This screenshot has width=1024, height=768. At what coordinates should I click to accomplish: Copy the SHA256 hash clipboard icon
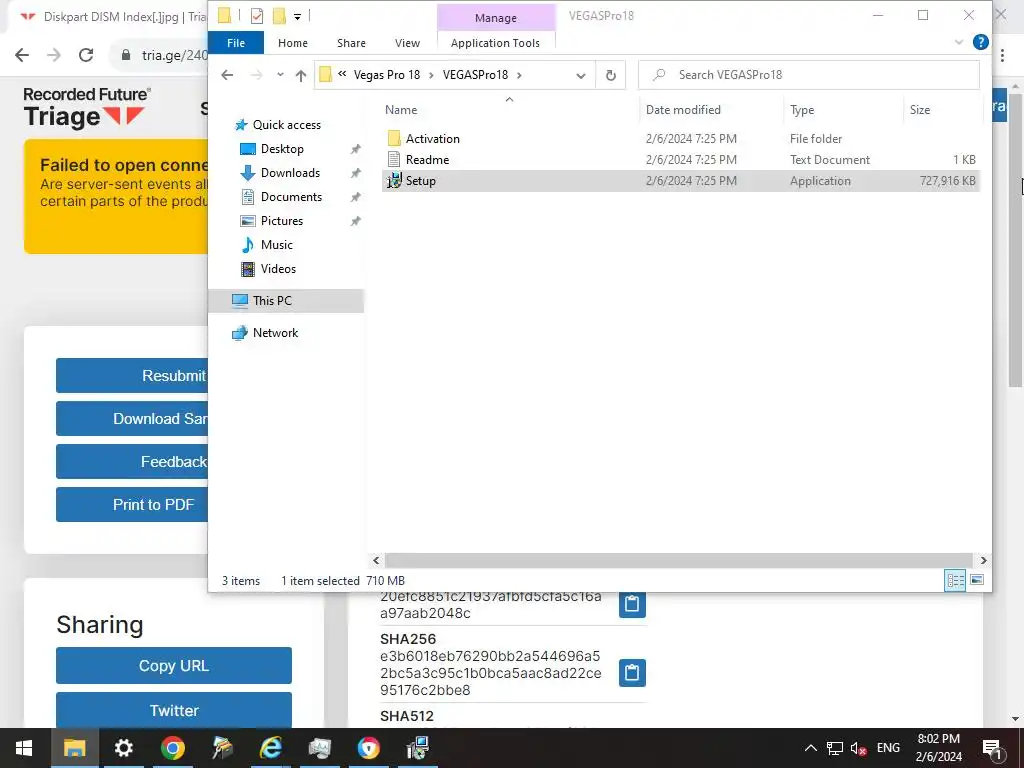pyautogui.click(x=632, y=673)
